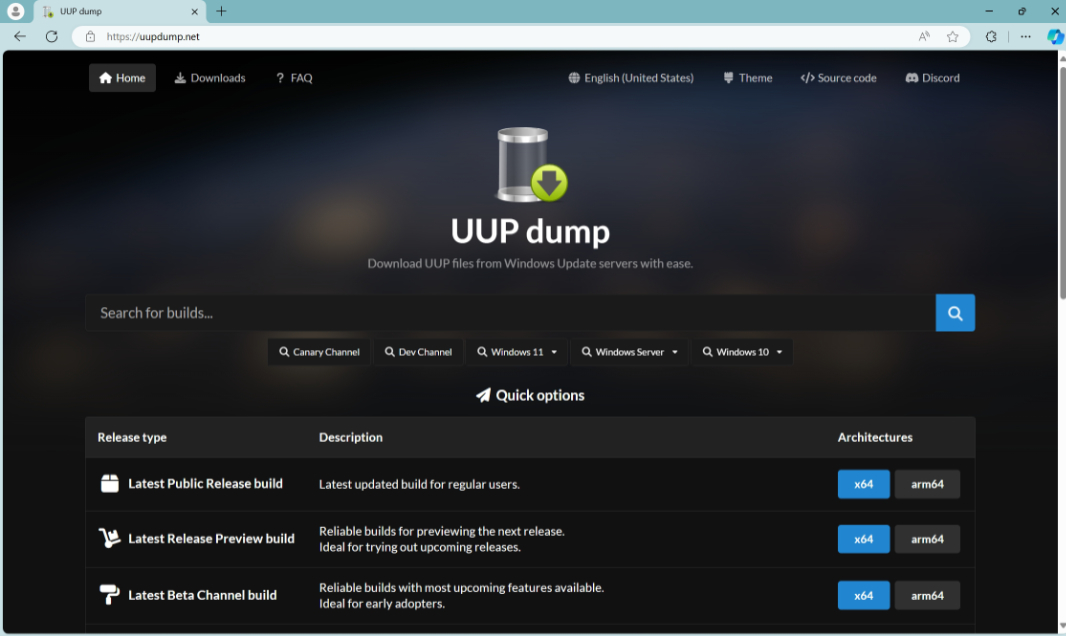Screen dimensions: 1066x636
Task: Open the browser extensions icon
Action: [991, 36]
